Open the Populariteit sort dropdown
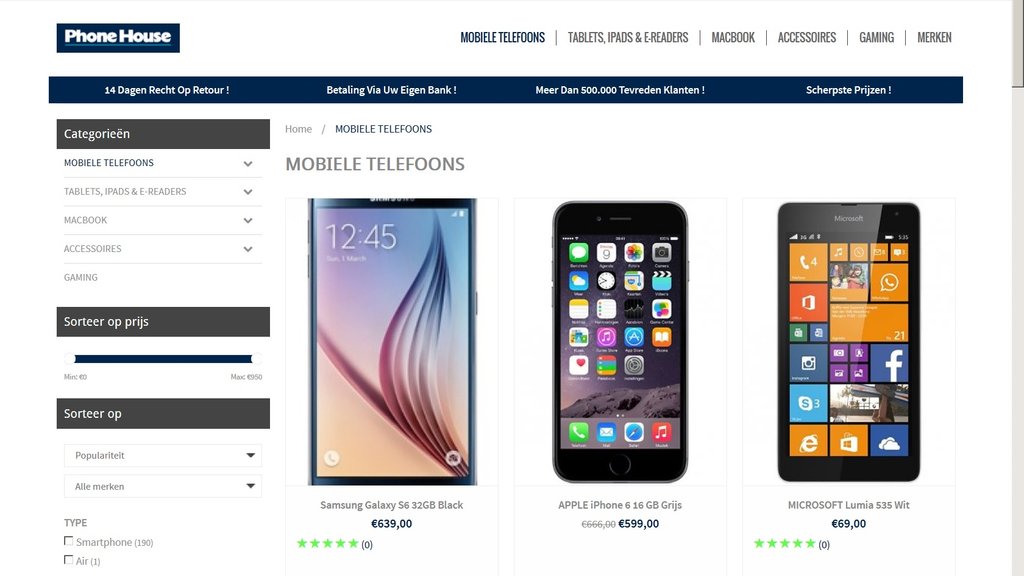 (x=163, y=455)
